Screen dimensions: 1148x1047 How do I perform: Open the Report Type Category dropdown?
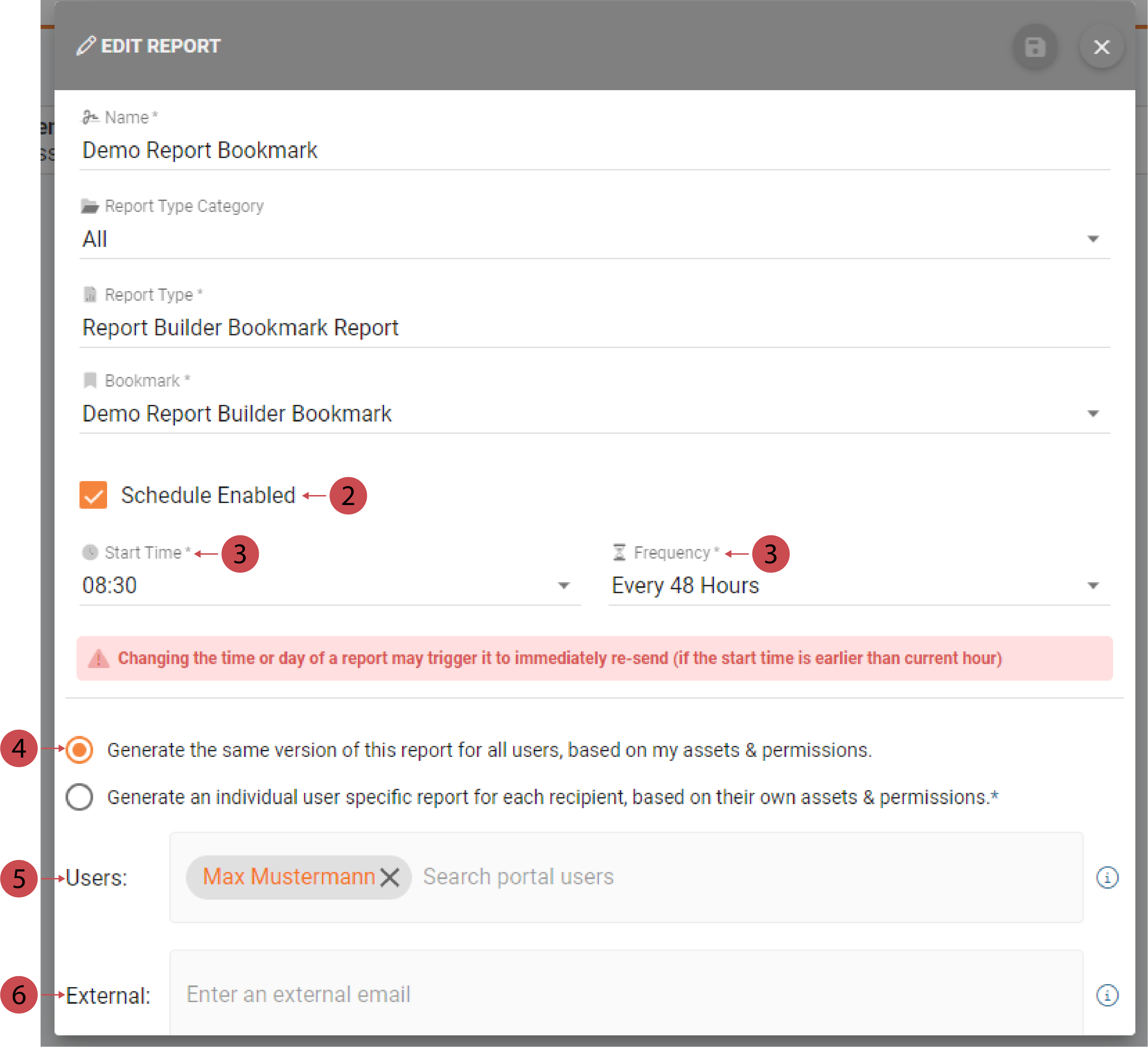pyautogui.click(x=1093, y=239)
